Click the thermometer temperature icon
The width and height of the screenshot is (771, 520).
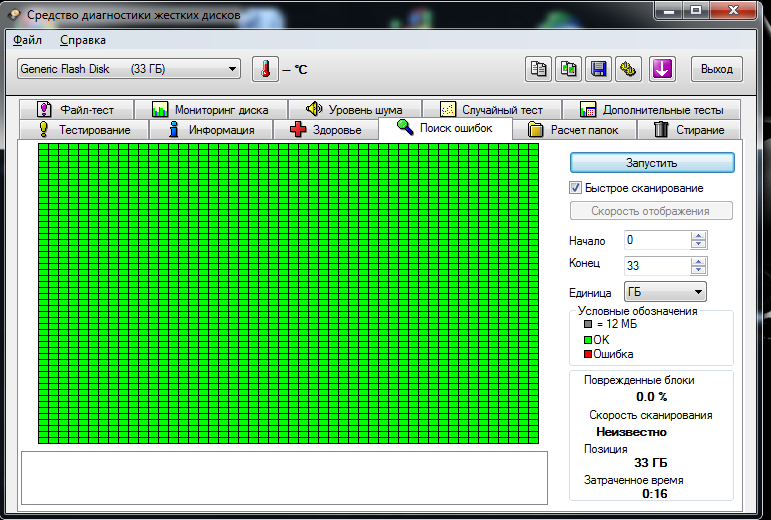[265, 69]
